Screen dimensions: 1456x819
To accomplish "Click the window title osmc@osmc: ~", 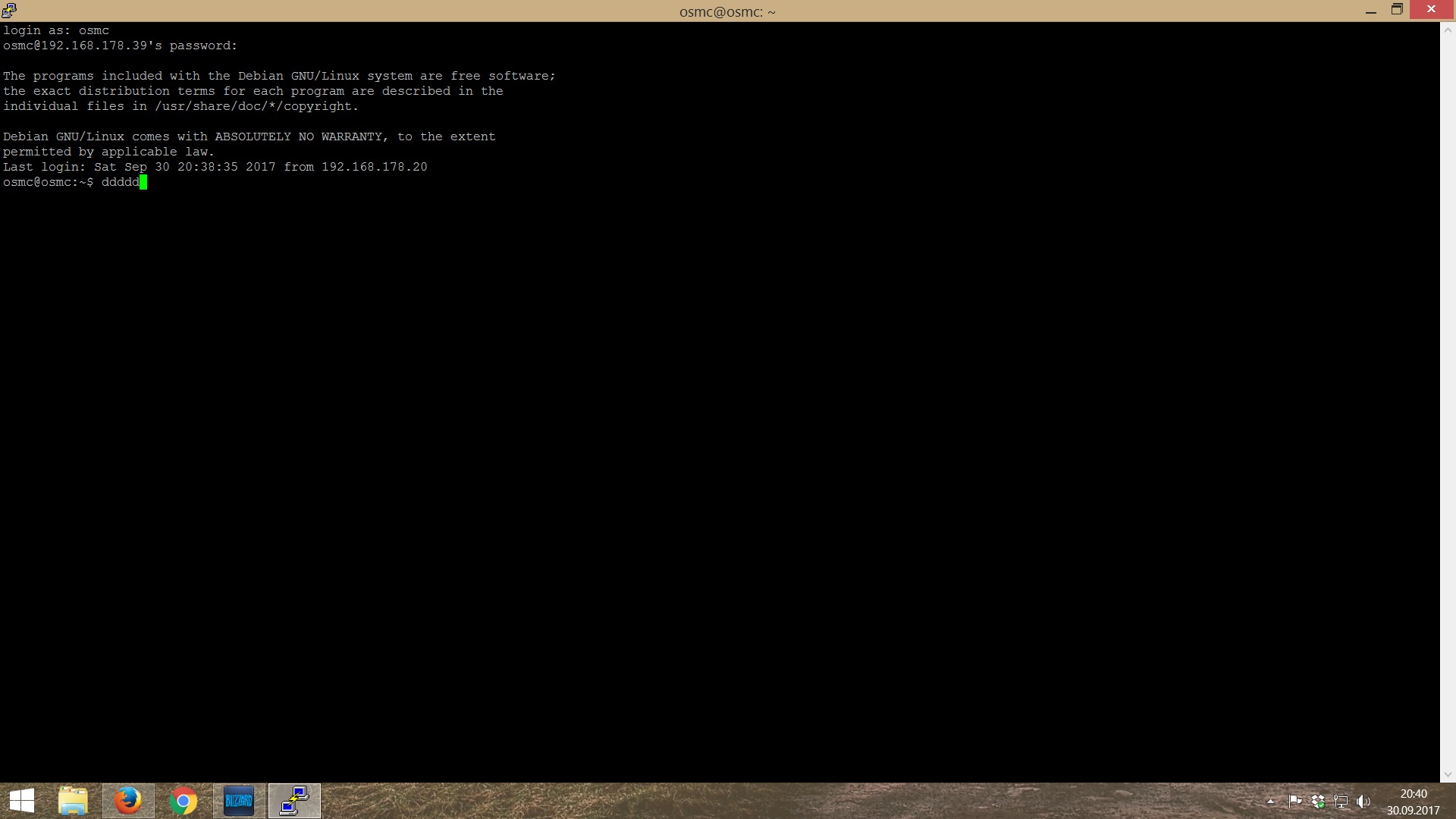I will [x=727, y=11].
